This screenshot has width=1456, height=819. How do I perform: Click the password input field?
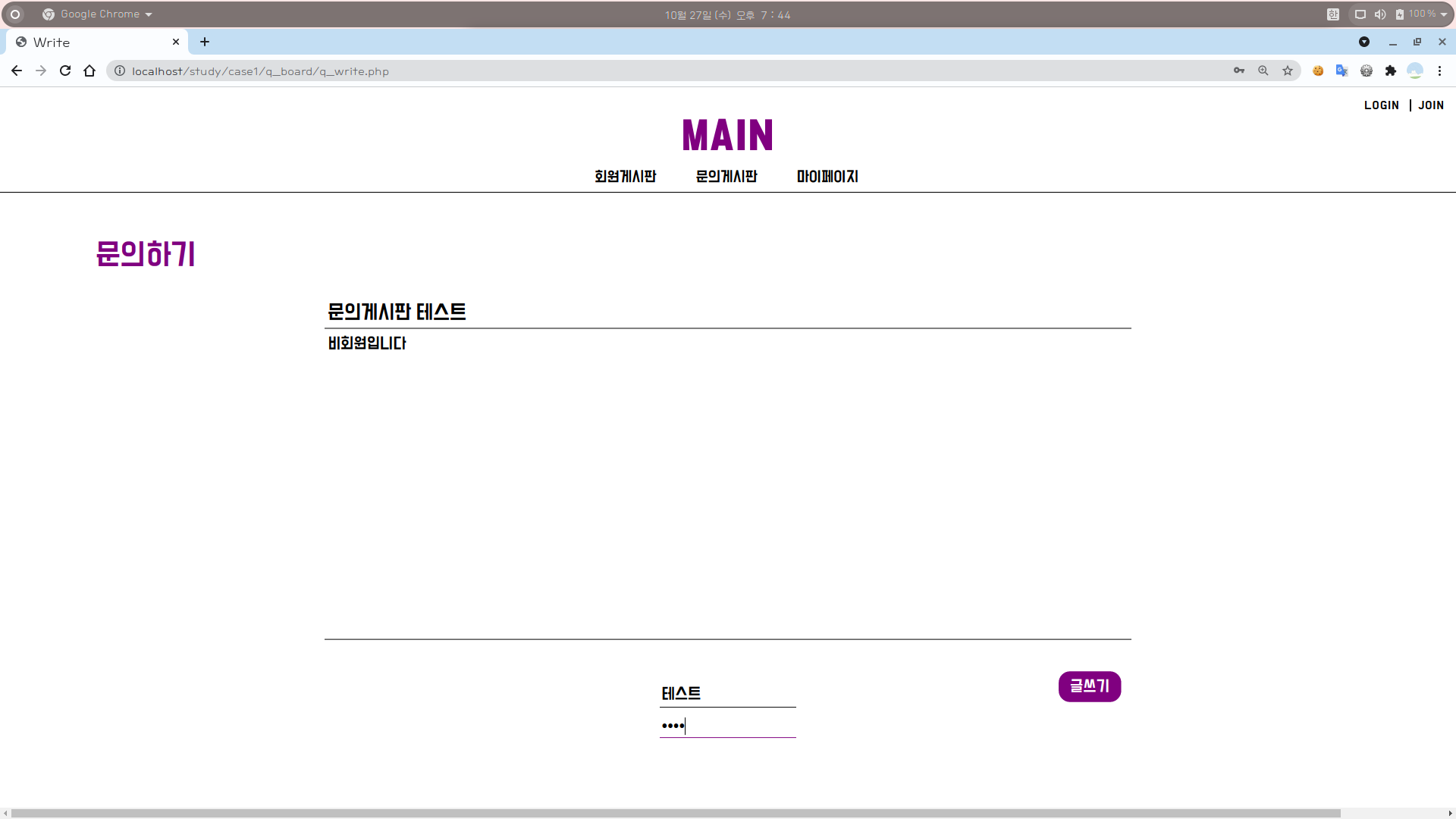pos(728,726)
